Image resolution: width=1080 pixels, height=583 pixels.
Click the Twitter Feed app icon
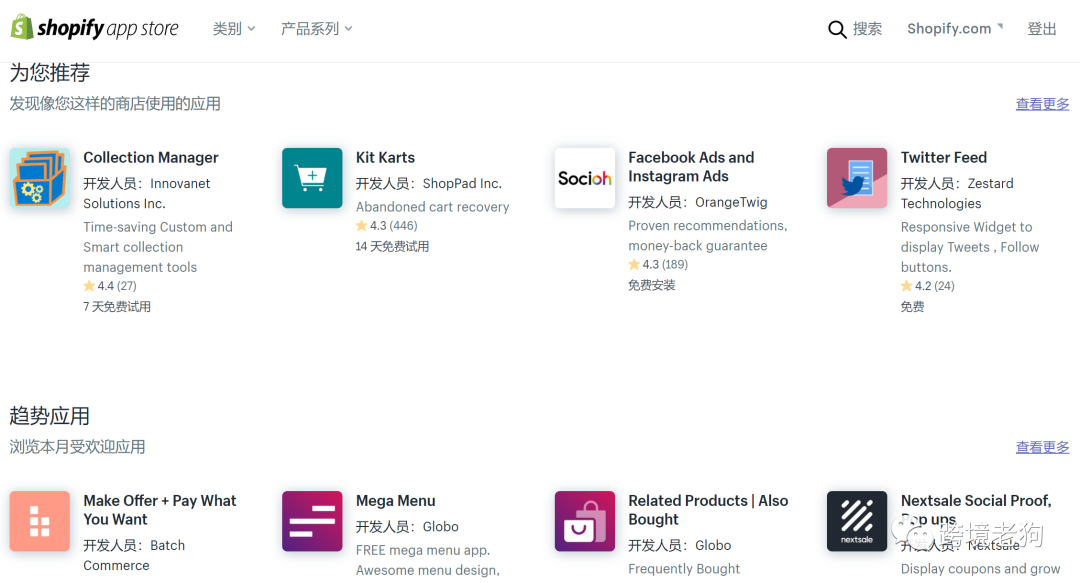[x=857, y=178]
